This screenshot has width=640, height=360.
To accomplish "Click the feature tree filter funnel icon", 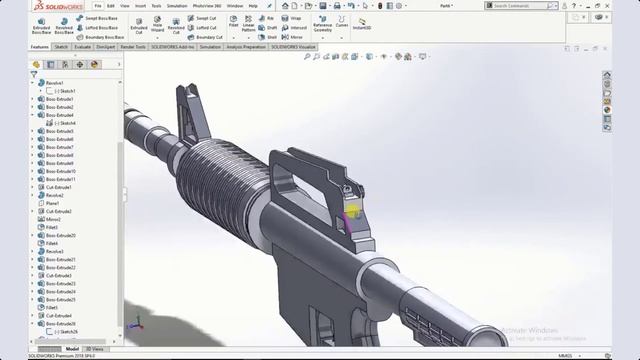I will point(34,74).
